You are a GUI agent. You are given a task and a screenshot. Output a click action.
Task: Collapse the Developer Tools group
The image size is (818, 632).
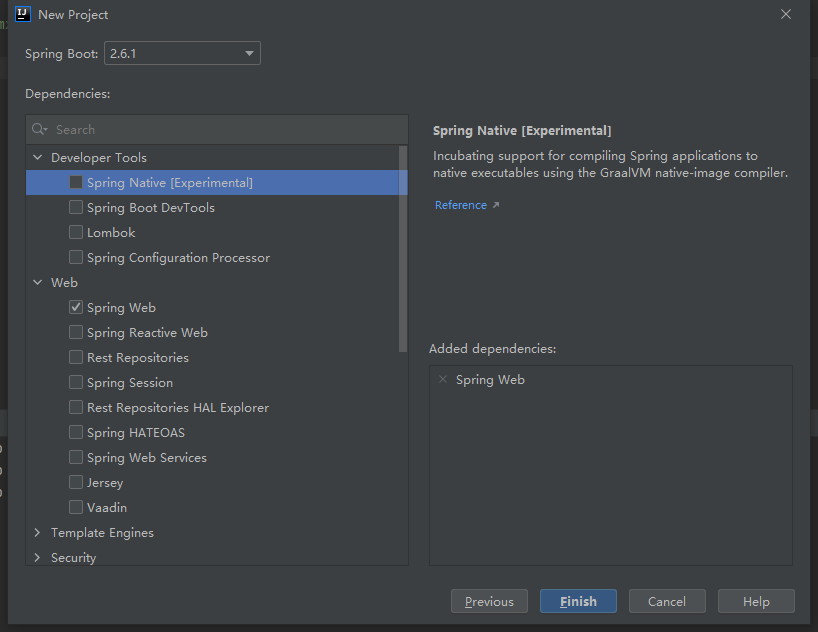(38, 157)
